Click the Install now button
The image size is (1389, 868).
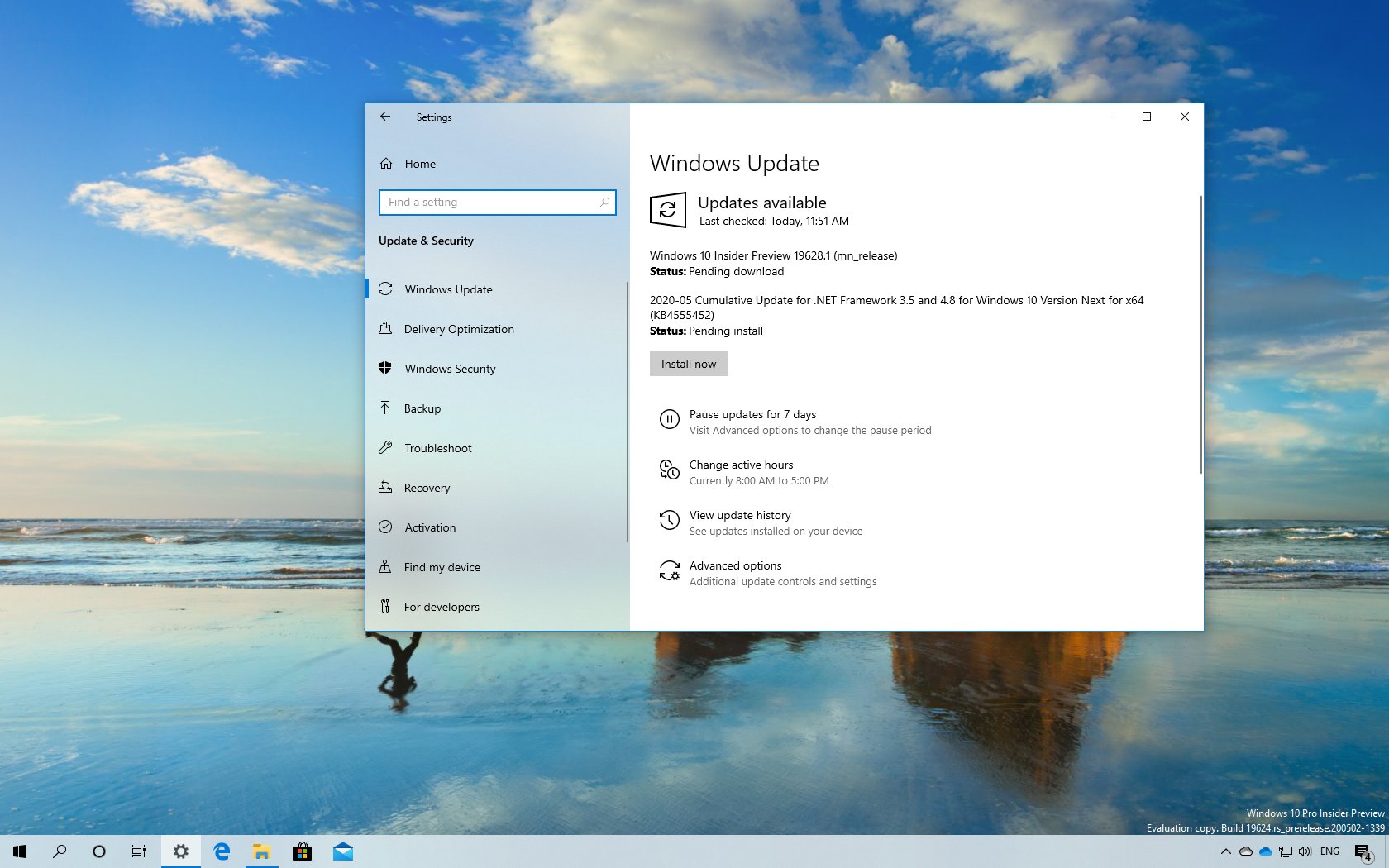[689, 364]
